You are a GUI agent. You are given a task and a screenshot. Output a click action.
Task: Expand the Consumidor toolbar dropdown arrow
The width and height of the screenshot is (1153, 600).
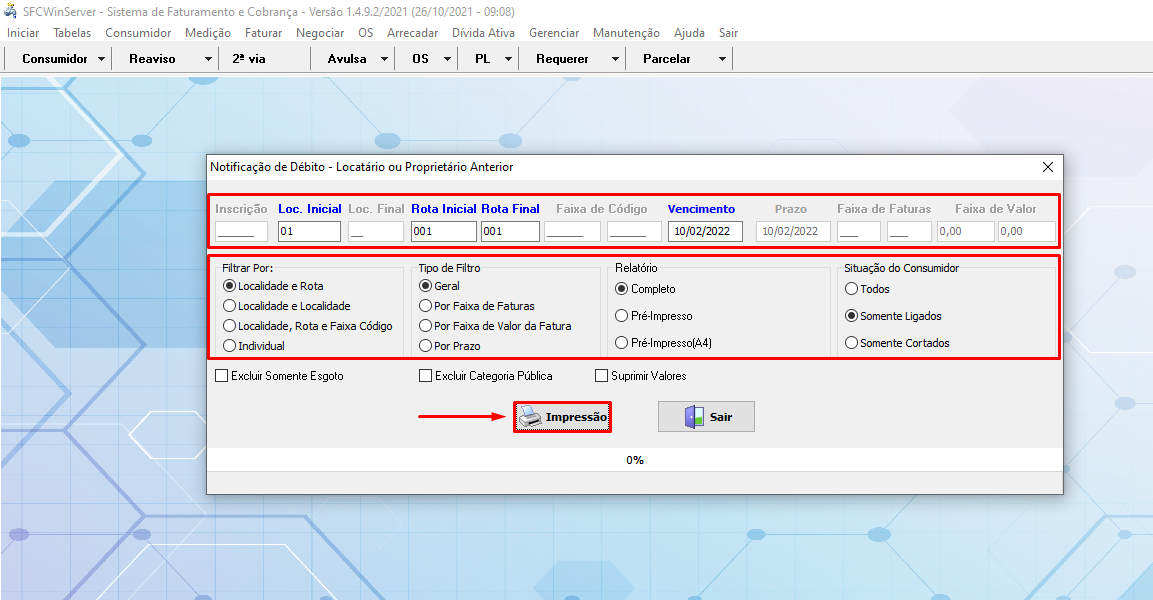tap(102, 59)
